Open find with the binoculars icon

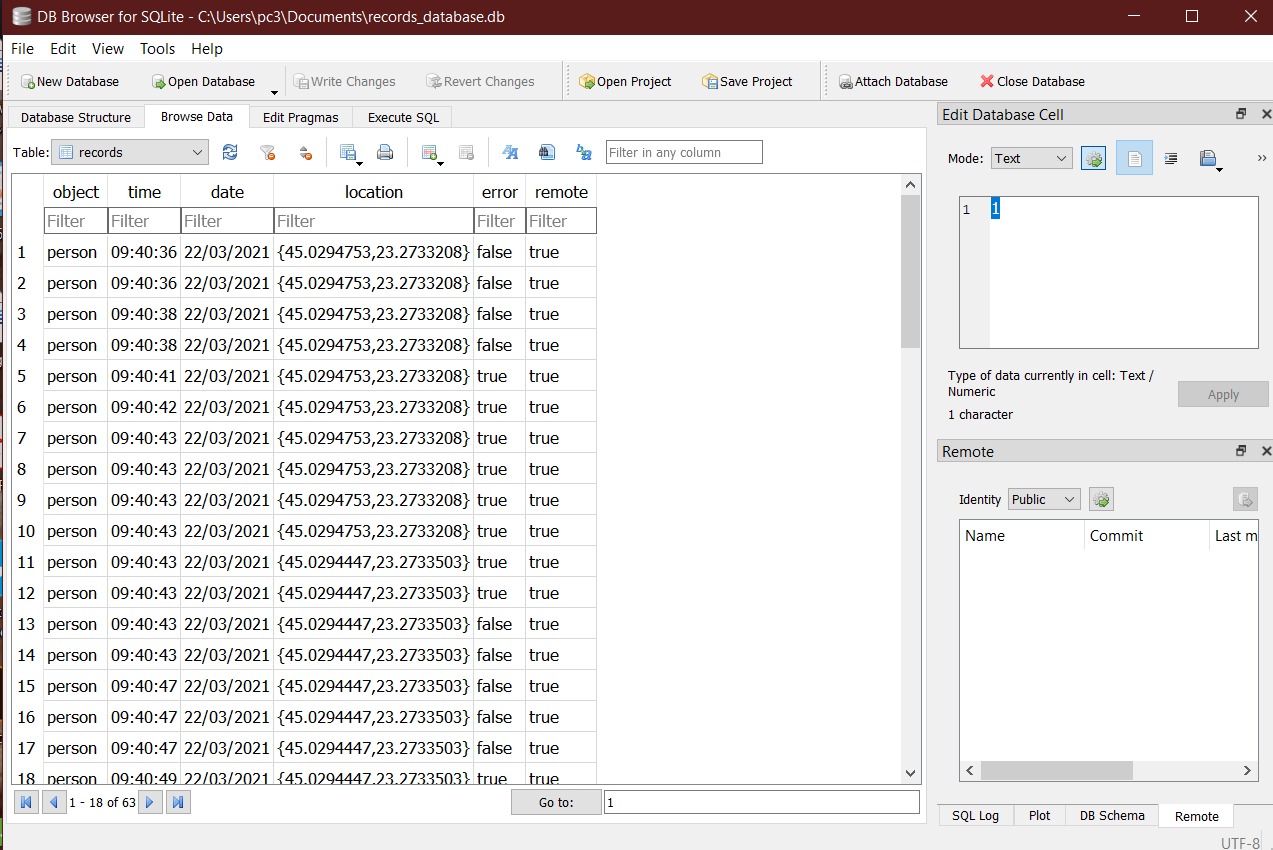pos(547,152)
